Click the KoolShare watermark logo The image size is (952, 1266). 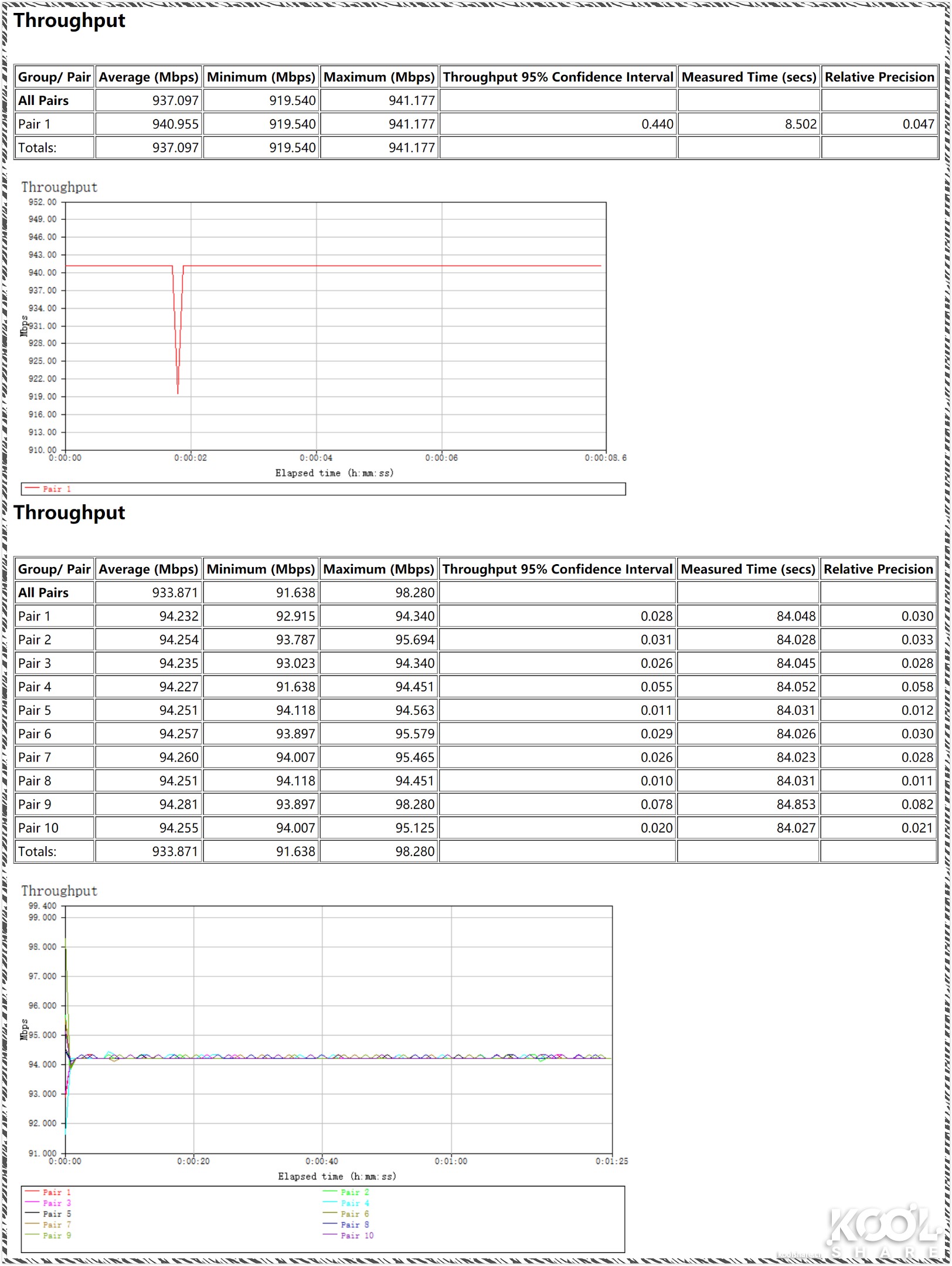(884, 1231)
